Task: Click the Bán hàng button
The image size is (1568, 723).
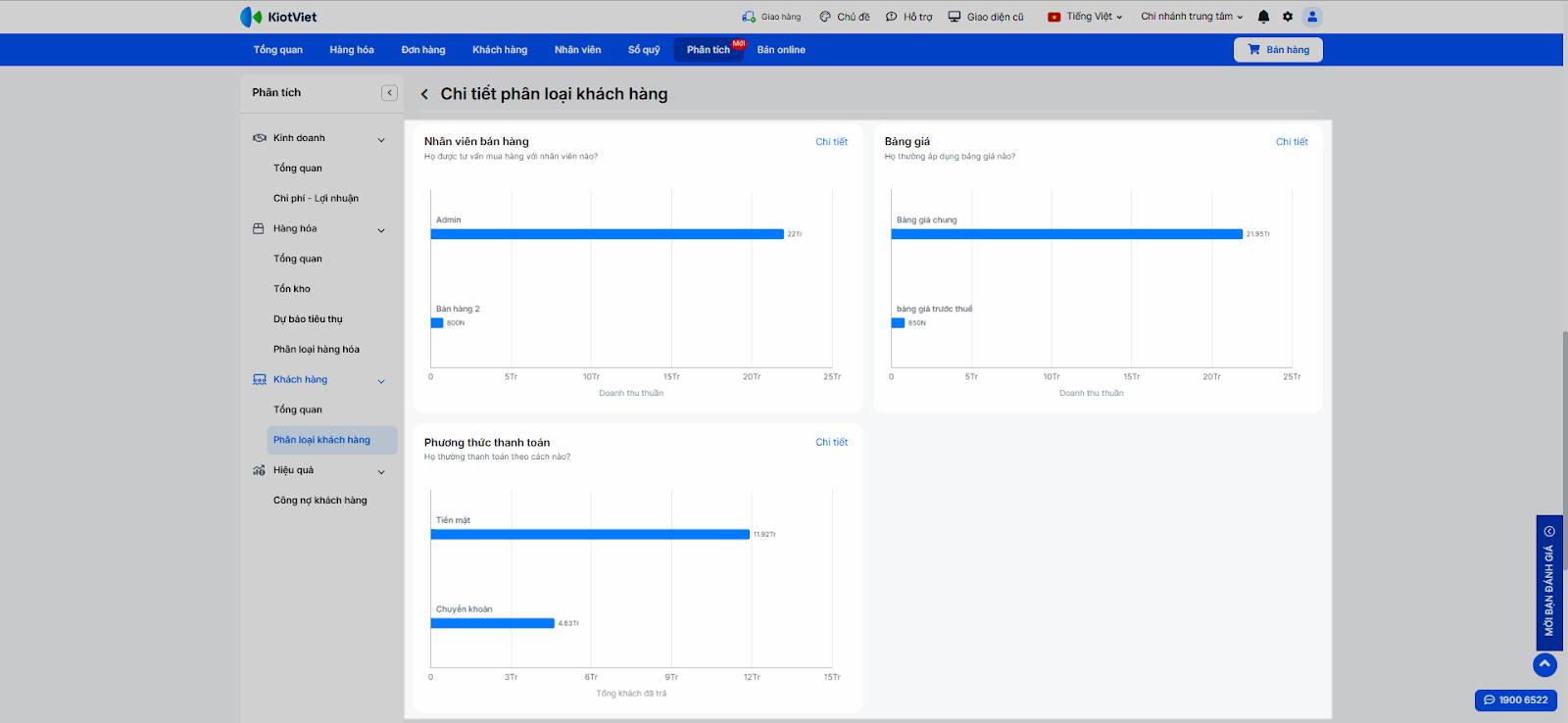Action: (x=1278, y=50)
